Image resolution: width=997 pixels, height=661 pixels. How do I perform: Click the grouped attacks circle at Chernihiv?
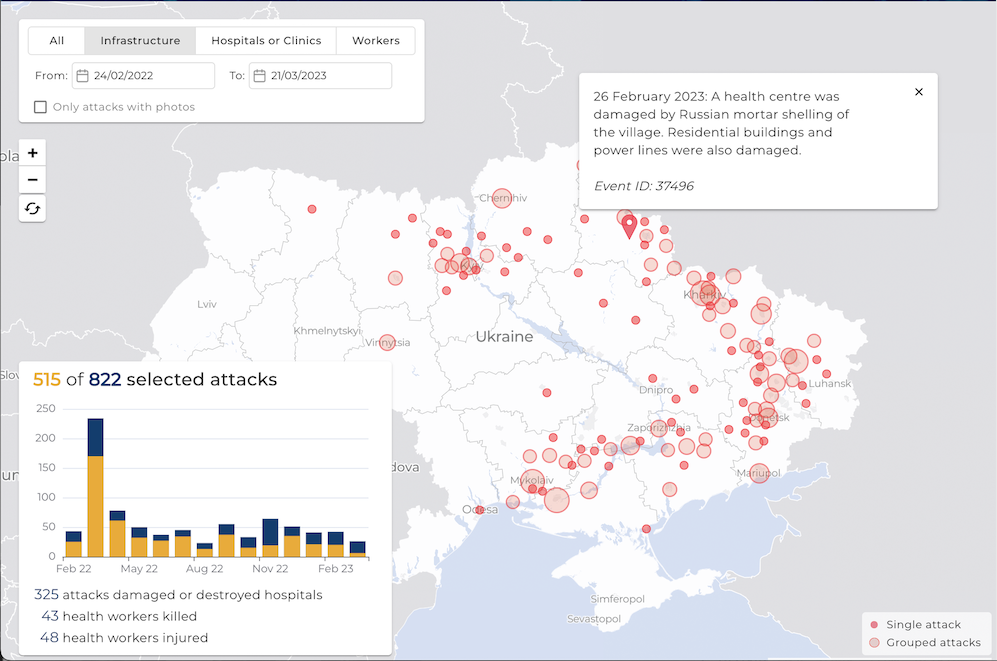502,199
